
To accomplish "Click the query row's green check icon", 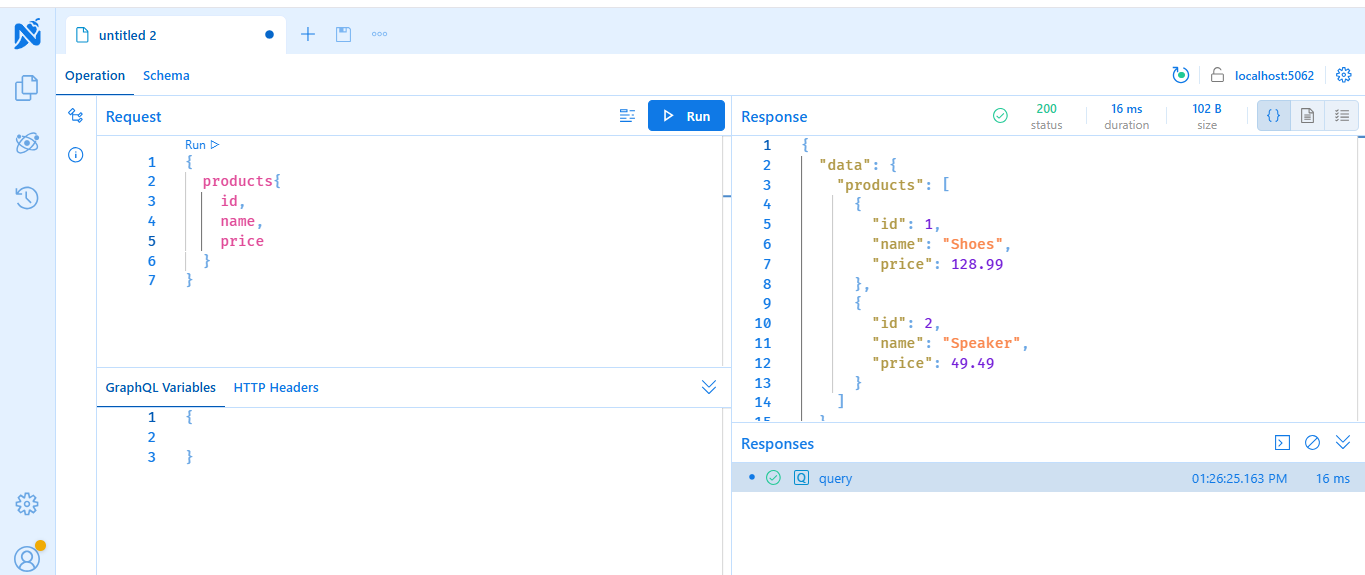I will 773,478.
